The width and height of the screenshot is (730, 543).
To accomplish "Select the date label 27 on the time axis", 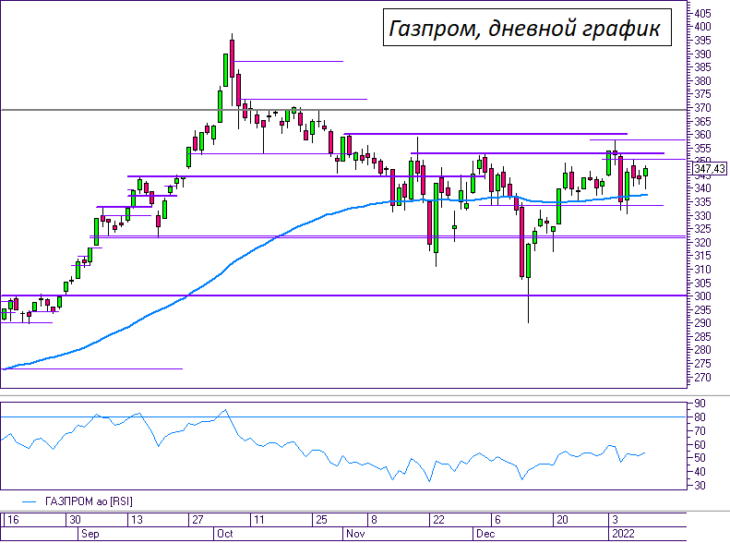I will 198,520.
